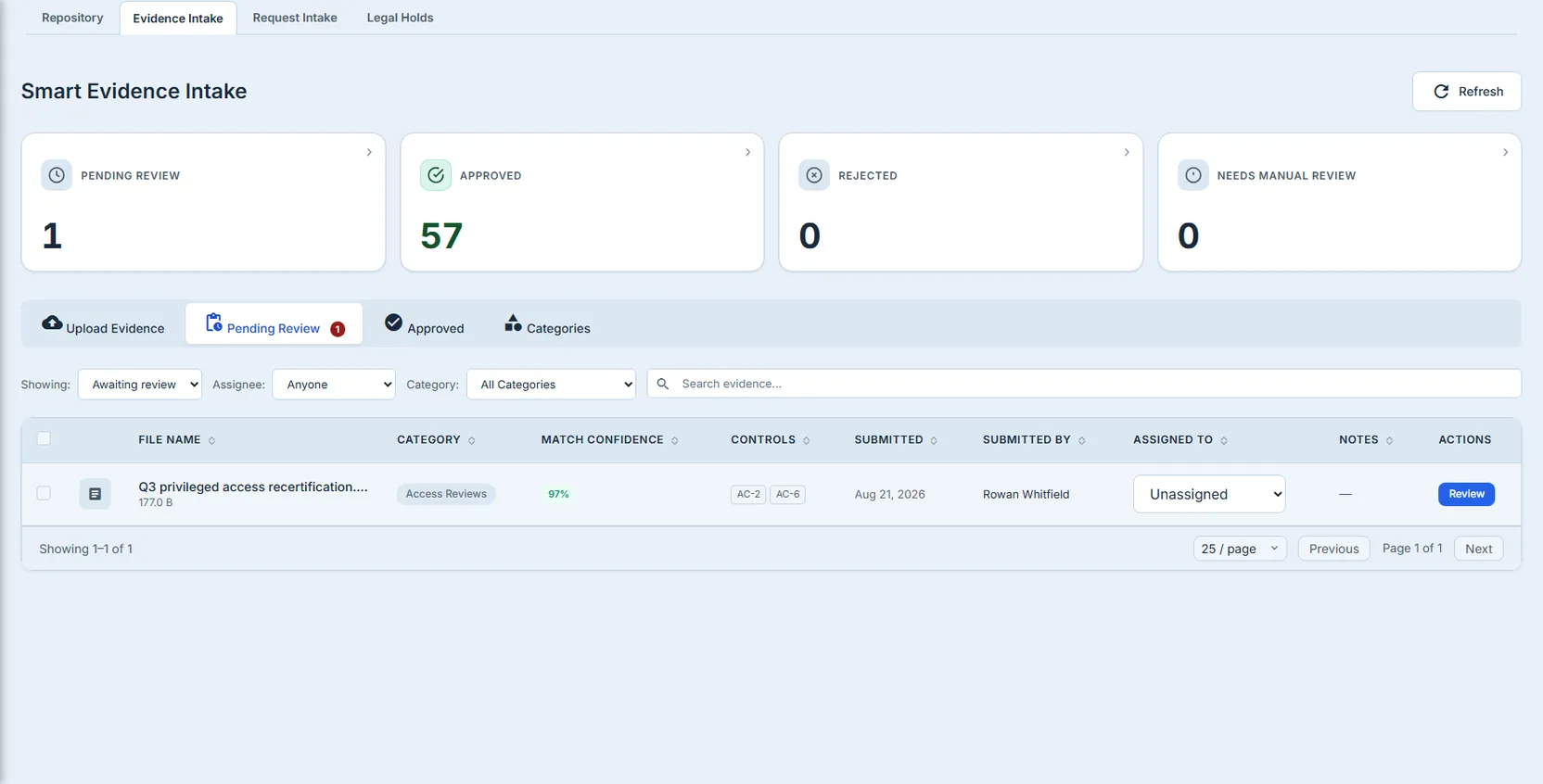Sort by Assigned To column arrows
Viewport: 1543px width, 784px height.
click(x=1224, y=440)
